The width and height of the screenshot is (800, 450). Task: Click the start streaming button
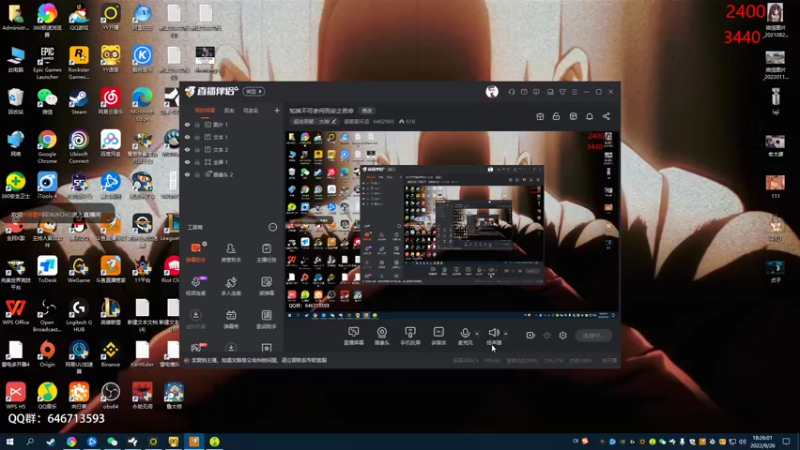[x=593, y=335]
